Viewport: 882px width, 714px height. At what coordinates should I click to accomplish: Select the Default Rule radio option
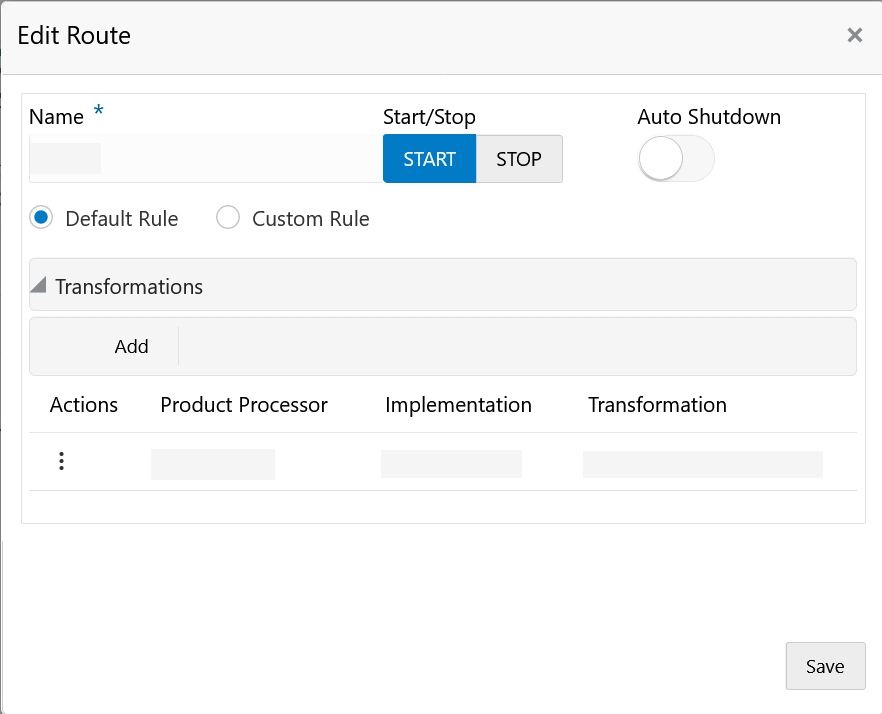(41, 218)
